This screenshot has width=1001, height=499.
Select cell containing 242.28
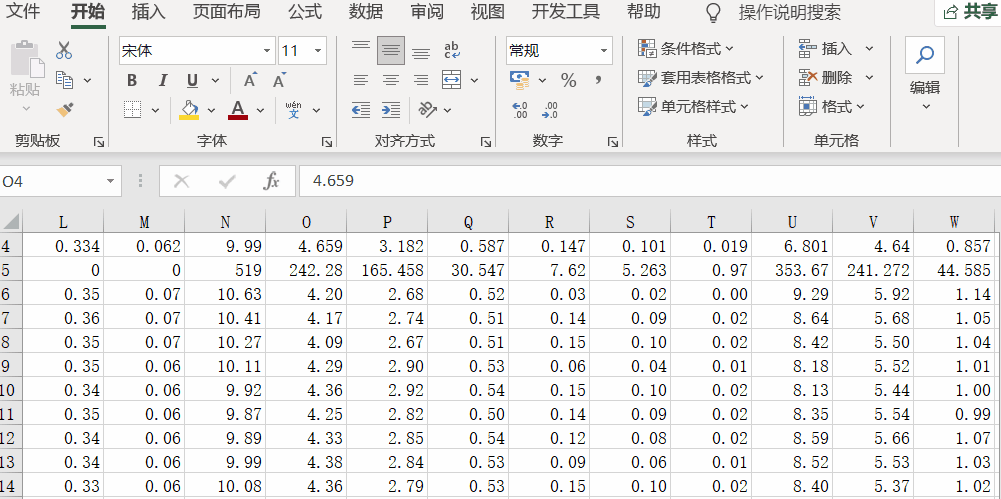click(306, 270)
